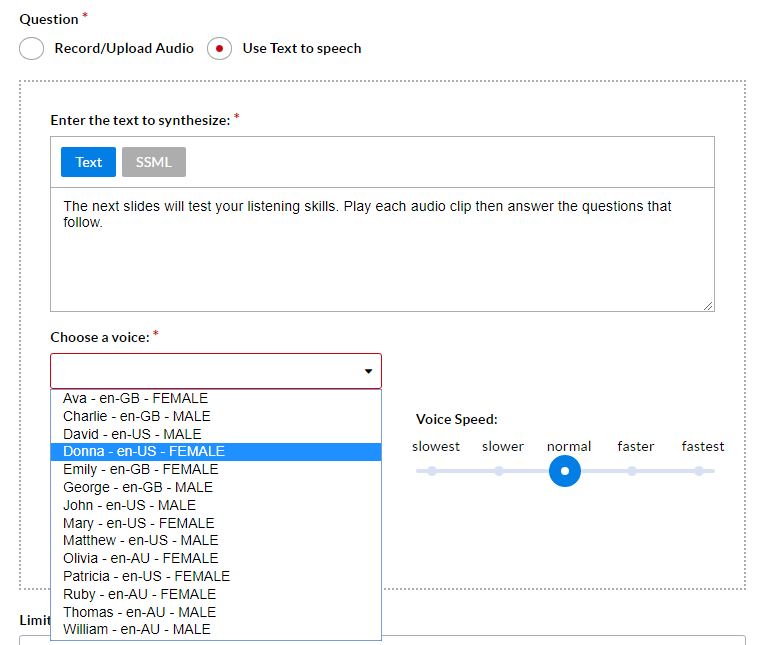The height and width of the screenshot is (645, 762).
Task: Select Olivia en-AU female voice
Action: 140,558
